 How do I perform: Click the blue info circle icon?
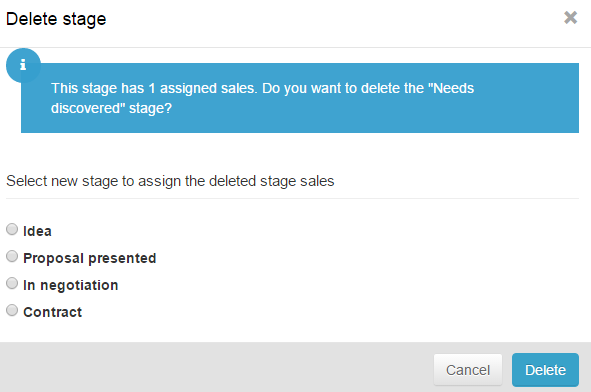pyautogui.click(x=23, y=65)
